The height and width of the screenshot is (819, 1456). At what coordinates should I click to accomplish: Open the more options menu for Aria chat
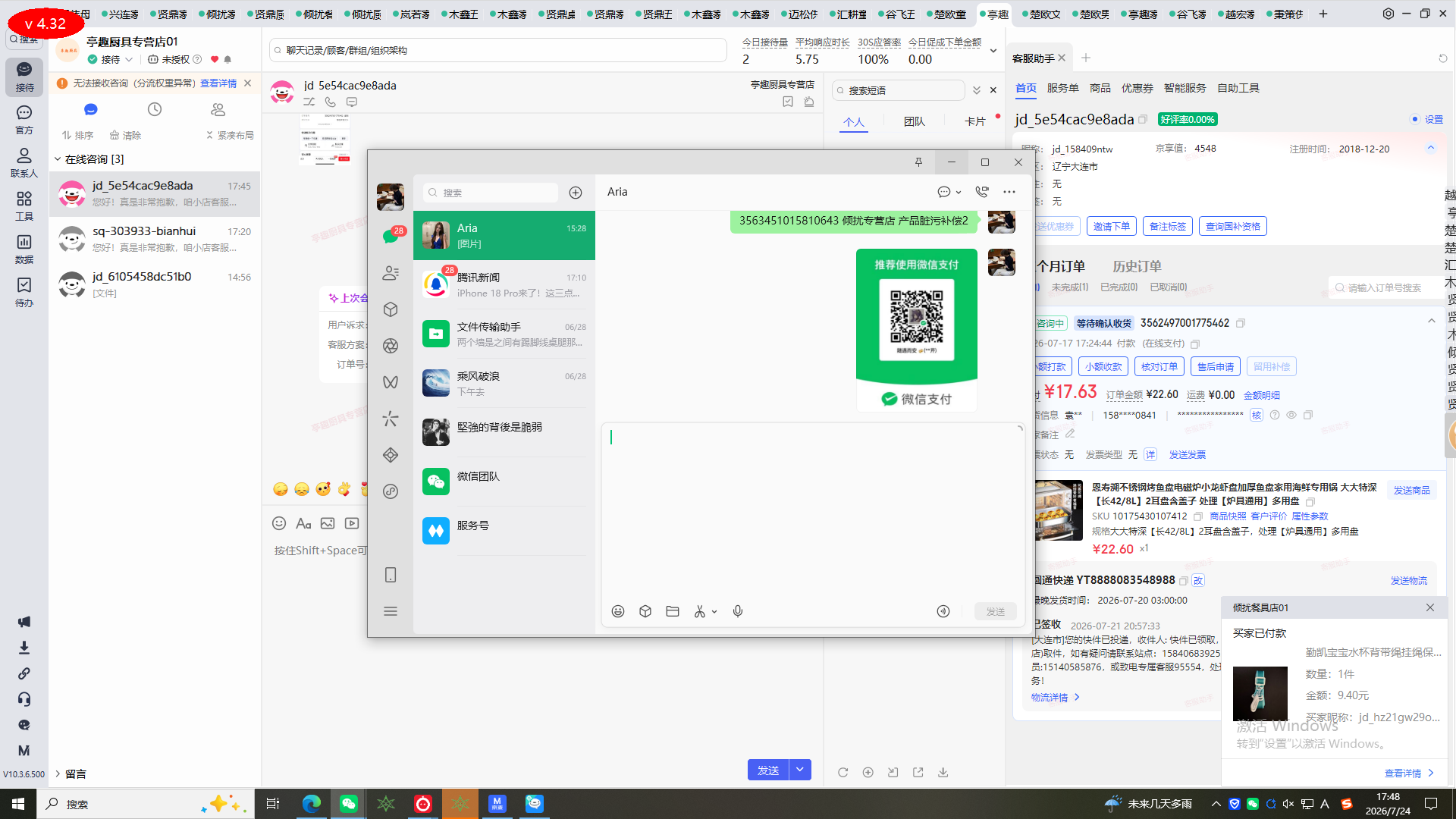(1009, 192)
